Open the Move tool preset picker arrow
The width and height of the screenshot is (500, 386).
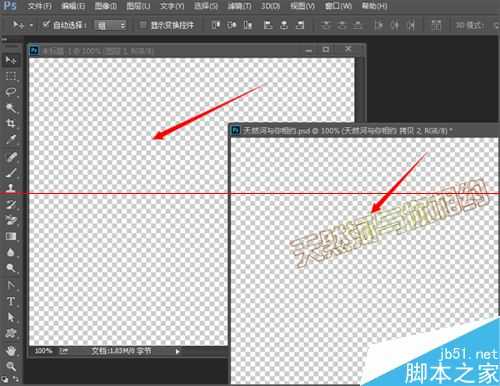pyautogui.click(x=31, y=25)
